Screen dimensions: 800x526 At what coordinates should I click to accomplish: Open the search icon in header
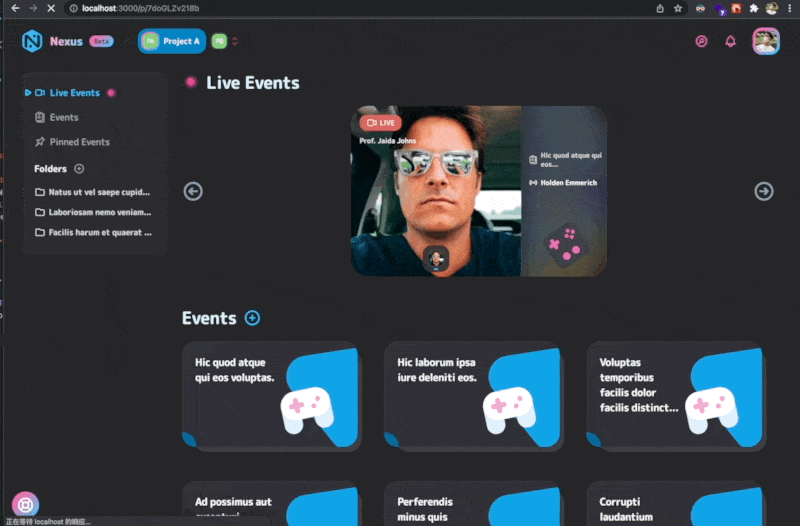coord(702,41)
